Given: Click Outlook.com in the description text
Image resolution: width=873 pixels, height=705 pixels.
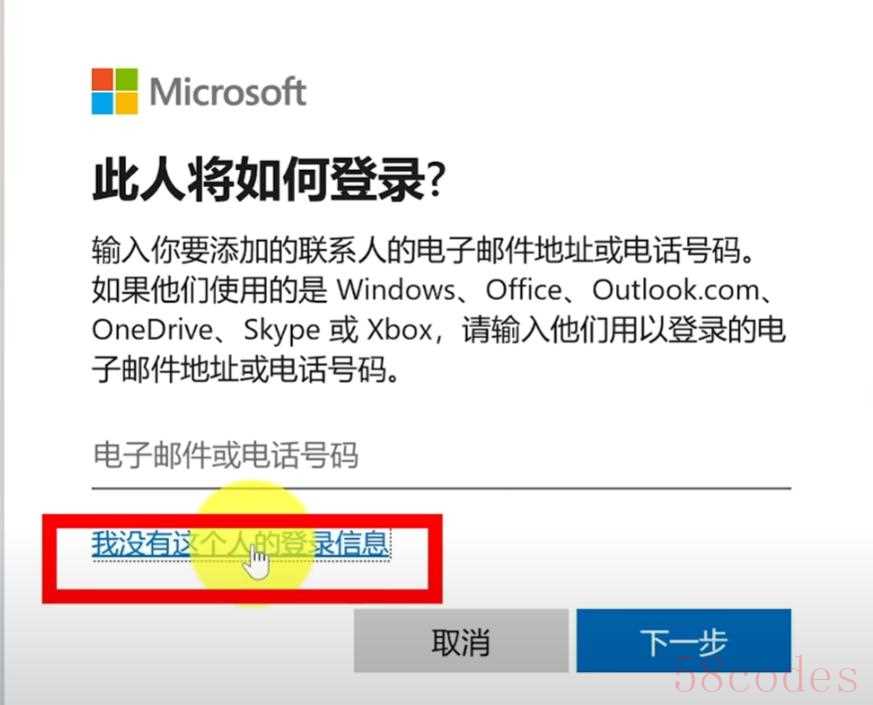Looking at the screenshot, I should (x=675, y=290).
